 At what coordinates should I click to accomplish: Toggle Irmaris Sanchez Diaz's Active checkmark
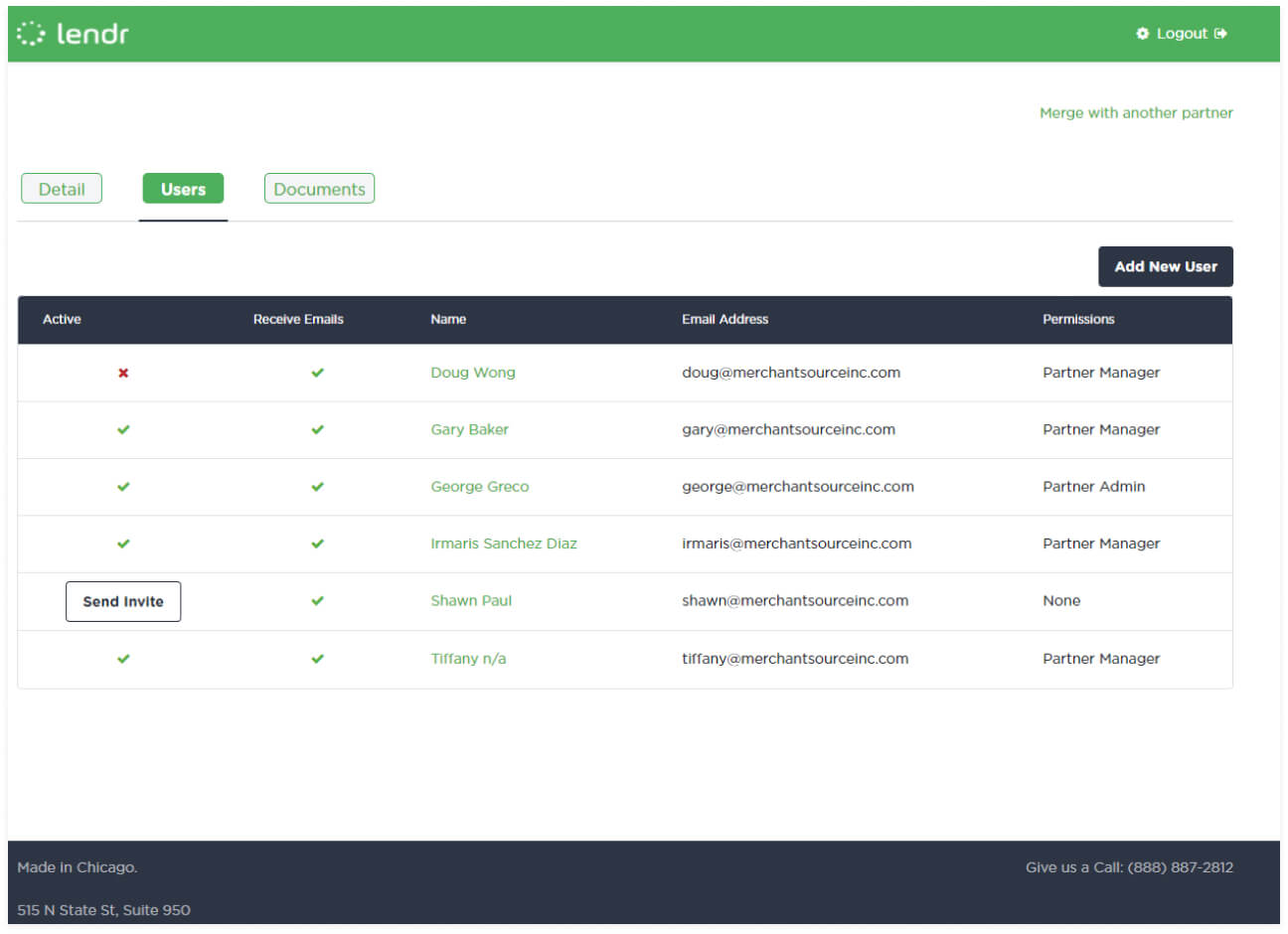tap(122, 544)
